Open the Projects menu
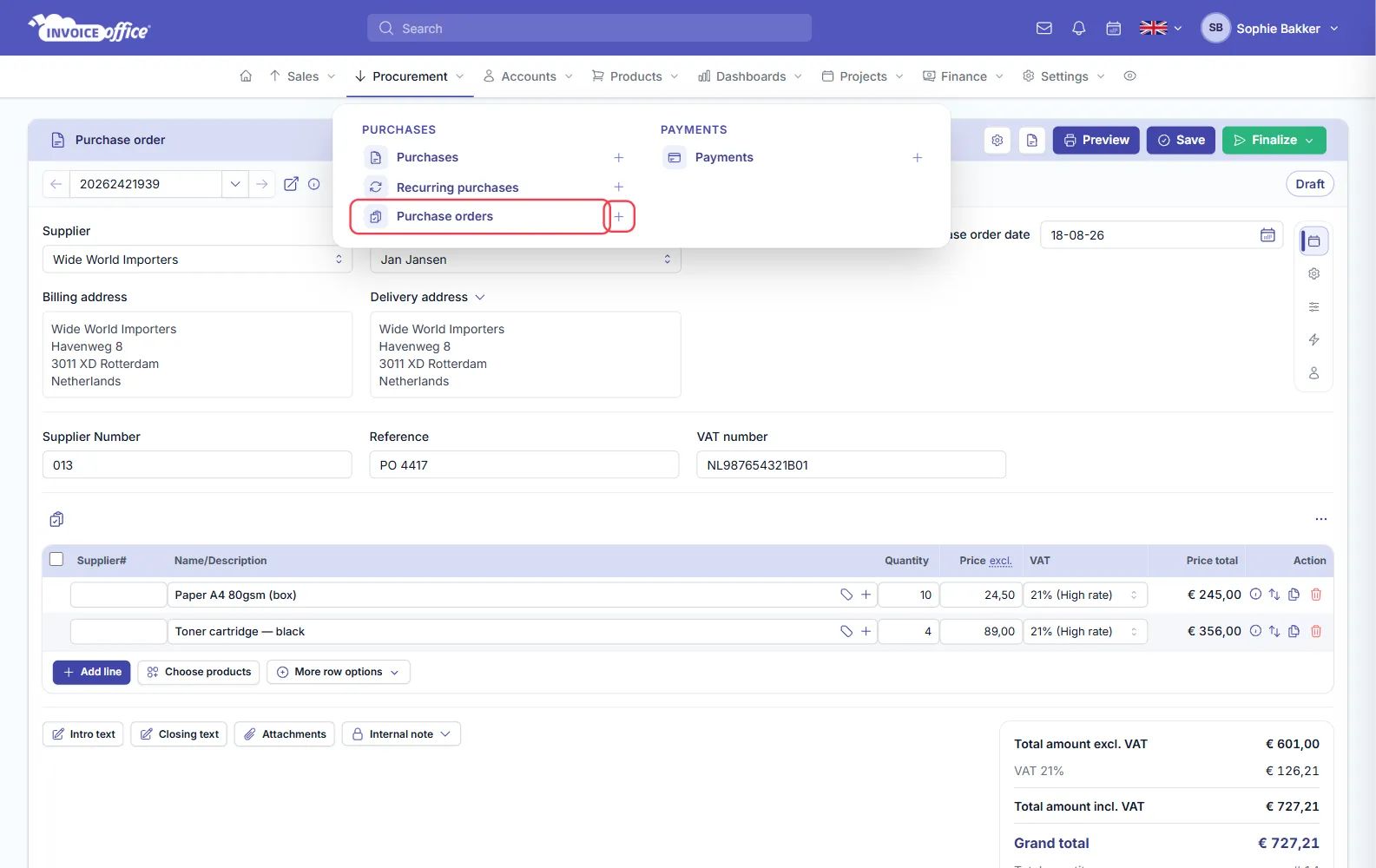Screen dimensions: 1376x868 862,76
